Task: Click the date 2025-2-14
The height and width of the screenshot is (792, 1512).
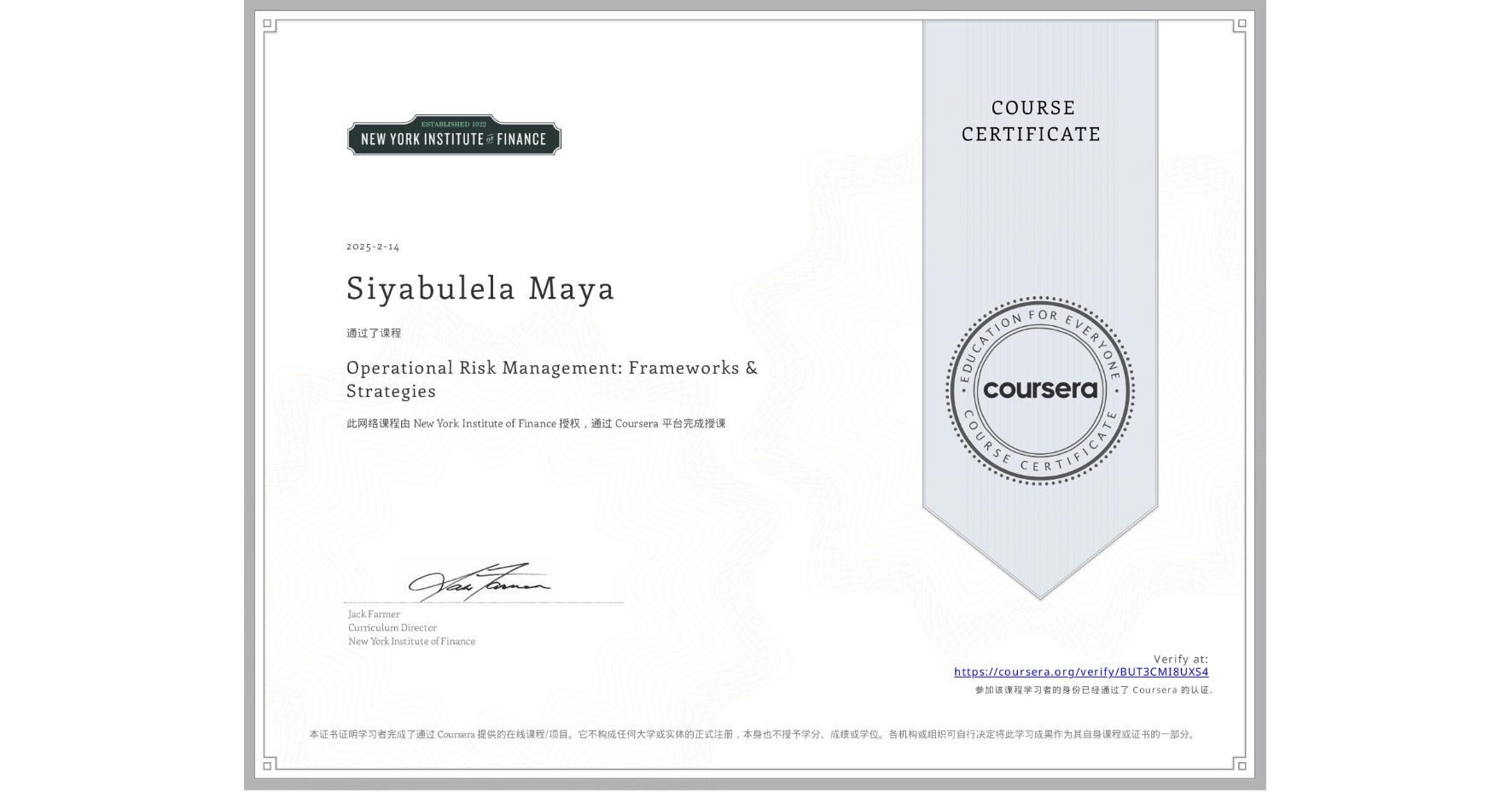Action: coord(373,247)
